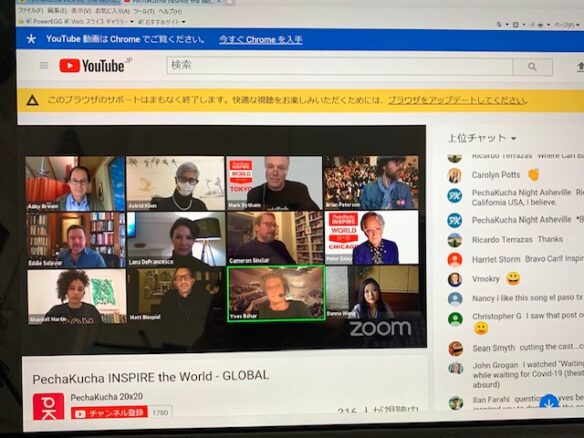584x438 pixels.
Task: Click the star icon in the blue Chrome banner
Action: click(31, 39)
